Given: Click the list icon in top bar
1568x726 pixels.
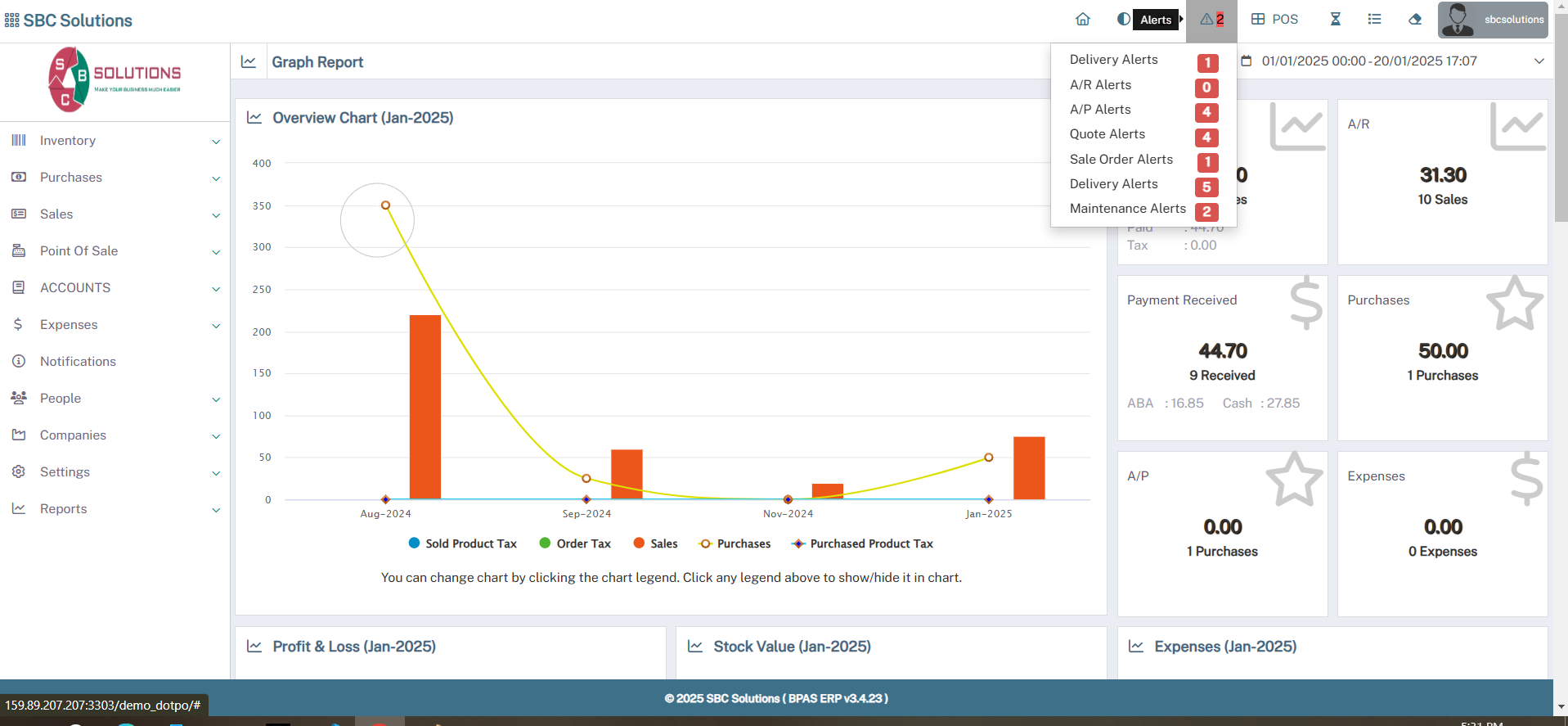Looking at the screenshot, I should pos(1374,20).
